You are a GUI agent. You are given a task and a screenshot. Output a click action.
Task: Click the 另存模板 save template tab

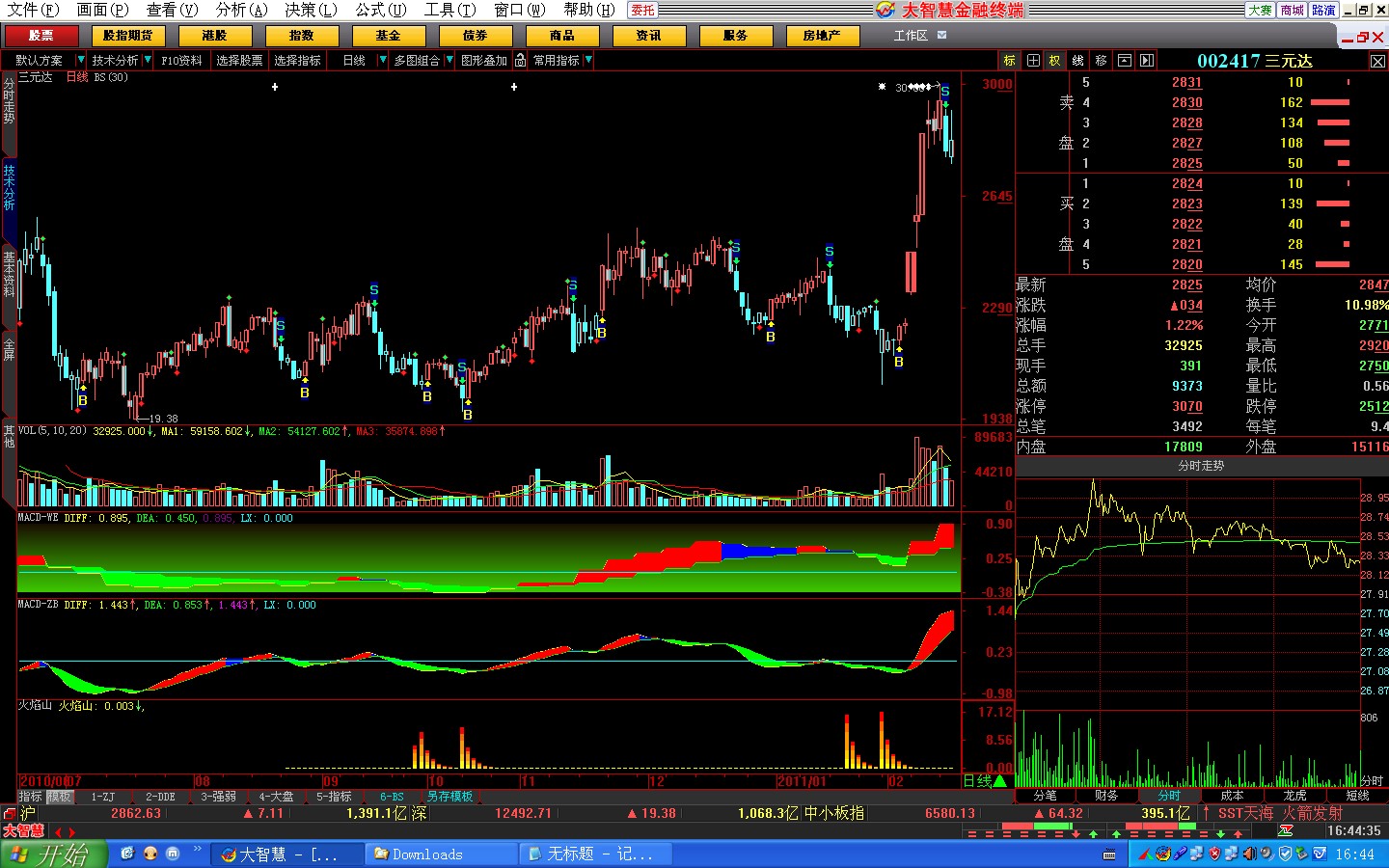[450, 797]
